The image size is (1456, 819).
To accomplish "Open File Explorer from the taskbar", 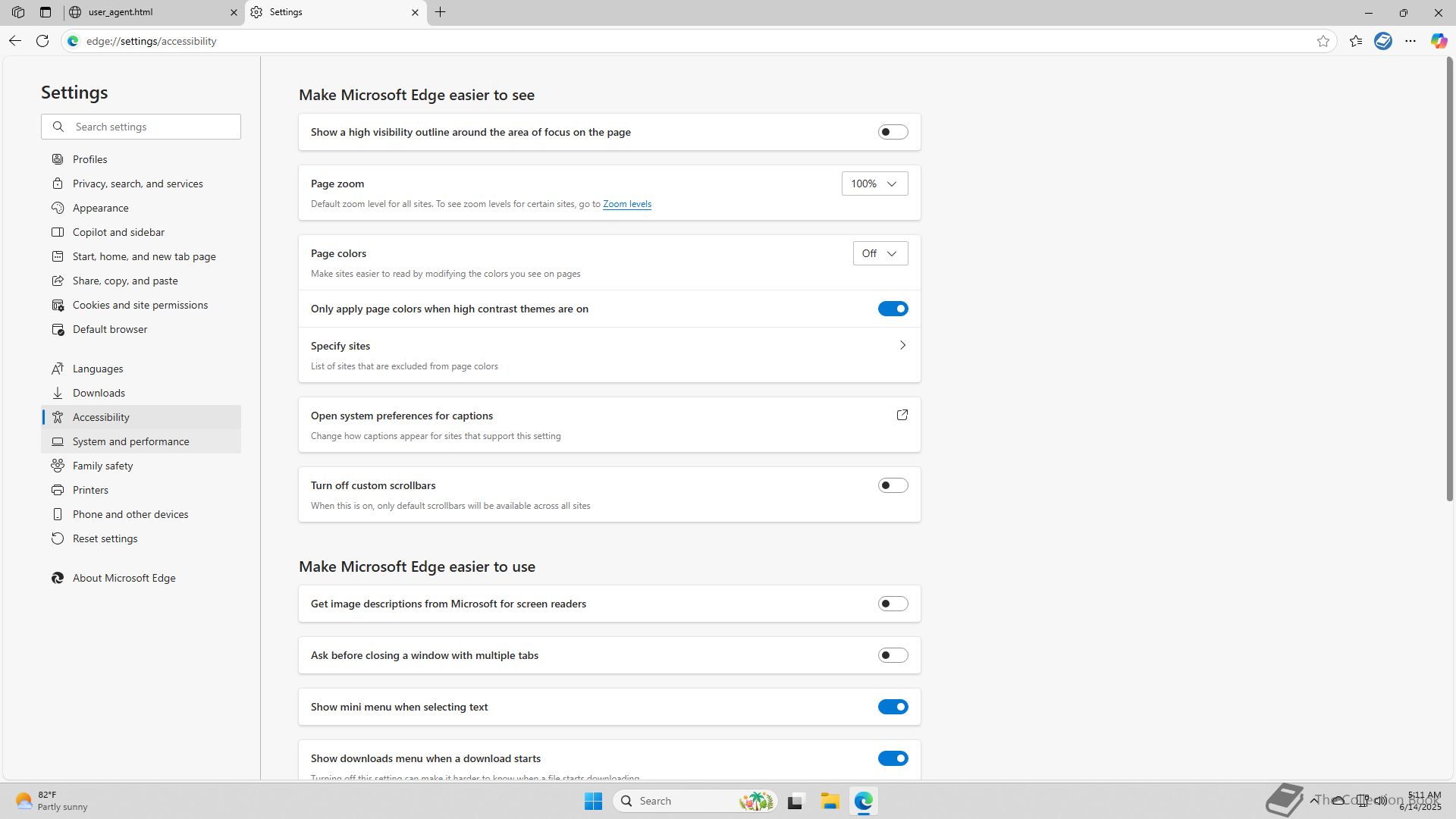I will [830, 801].
